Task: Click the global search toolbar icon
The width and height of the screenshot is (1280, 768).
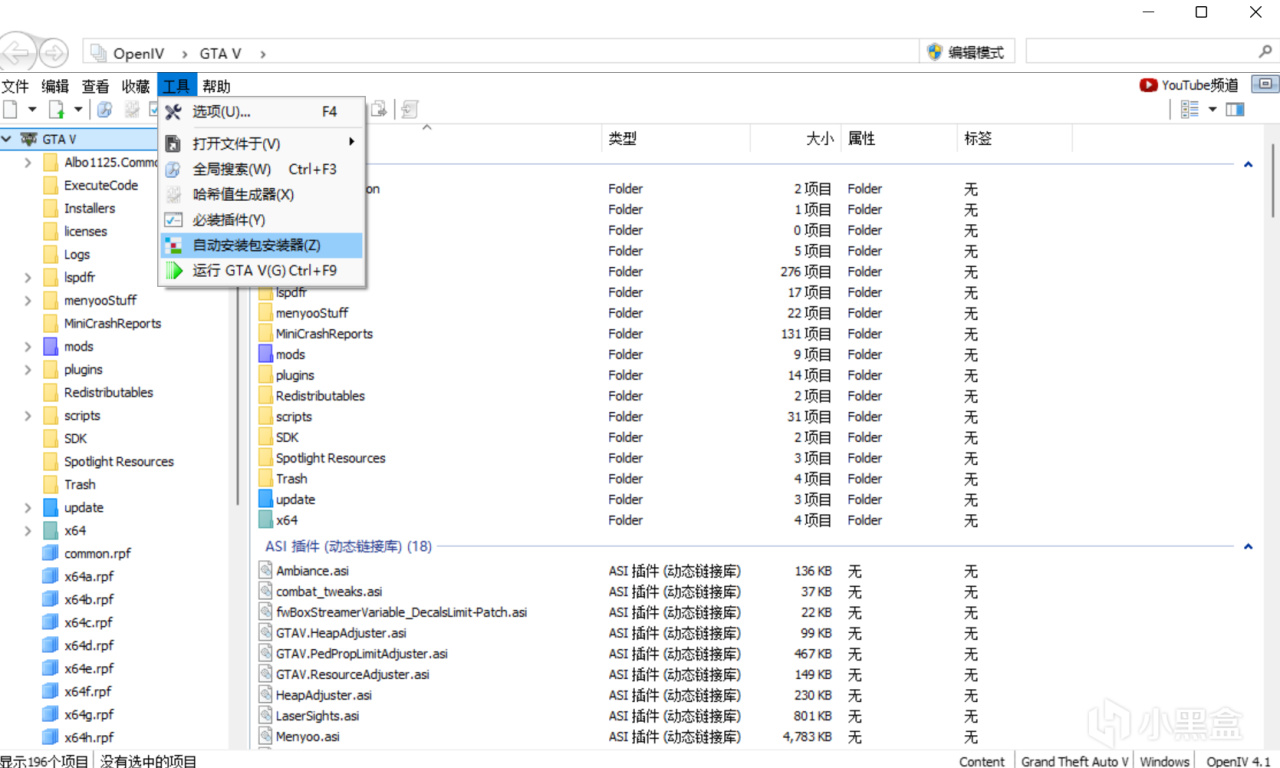Action: click(x=104, y=109)
